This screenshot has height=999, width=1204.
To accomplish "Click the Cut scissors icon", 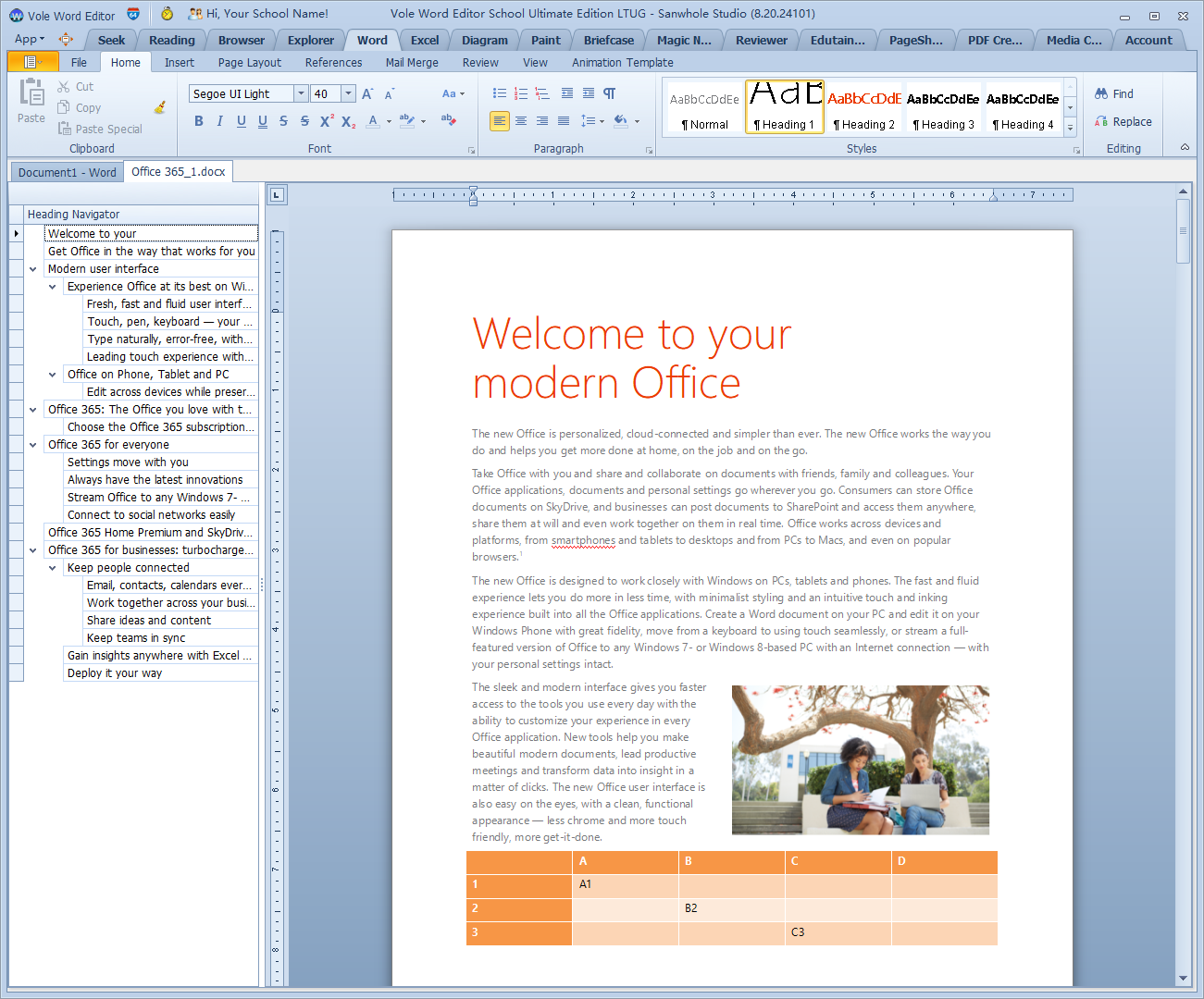I will point(64,86).
